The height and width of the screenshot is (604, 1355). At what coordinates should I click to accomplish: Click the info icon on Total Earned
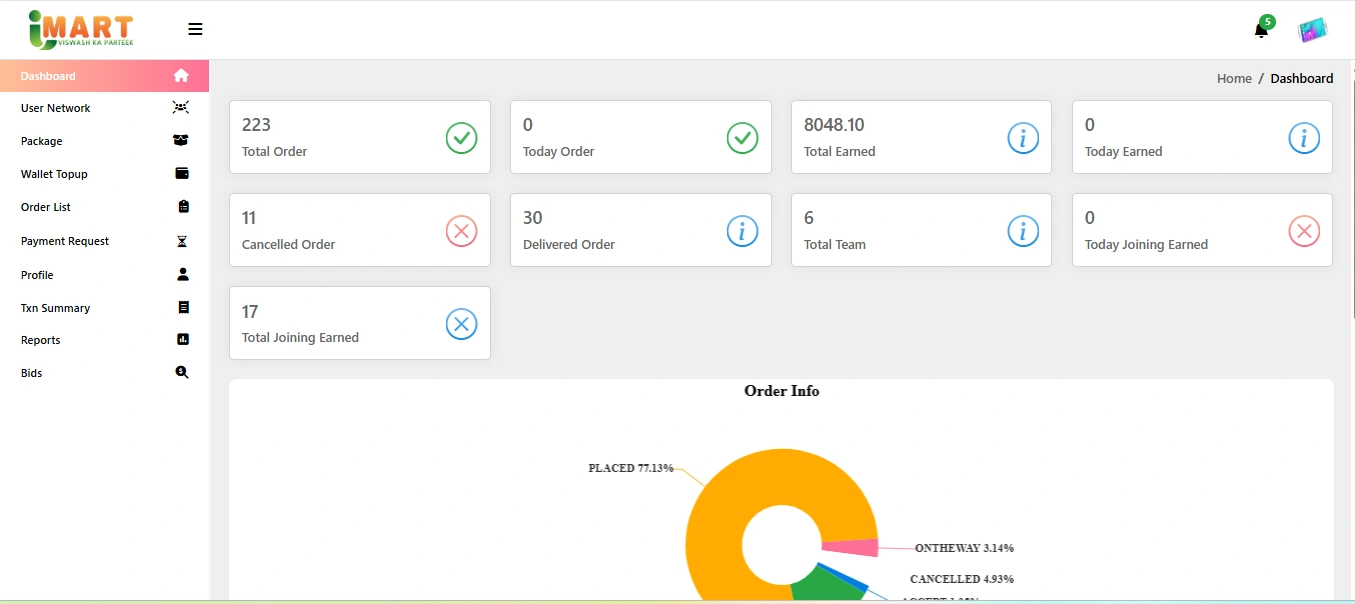click(x=1022, y=138)
